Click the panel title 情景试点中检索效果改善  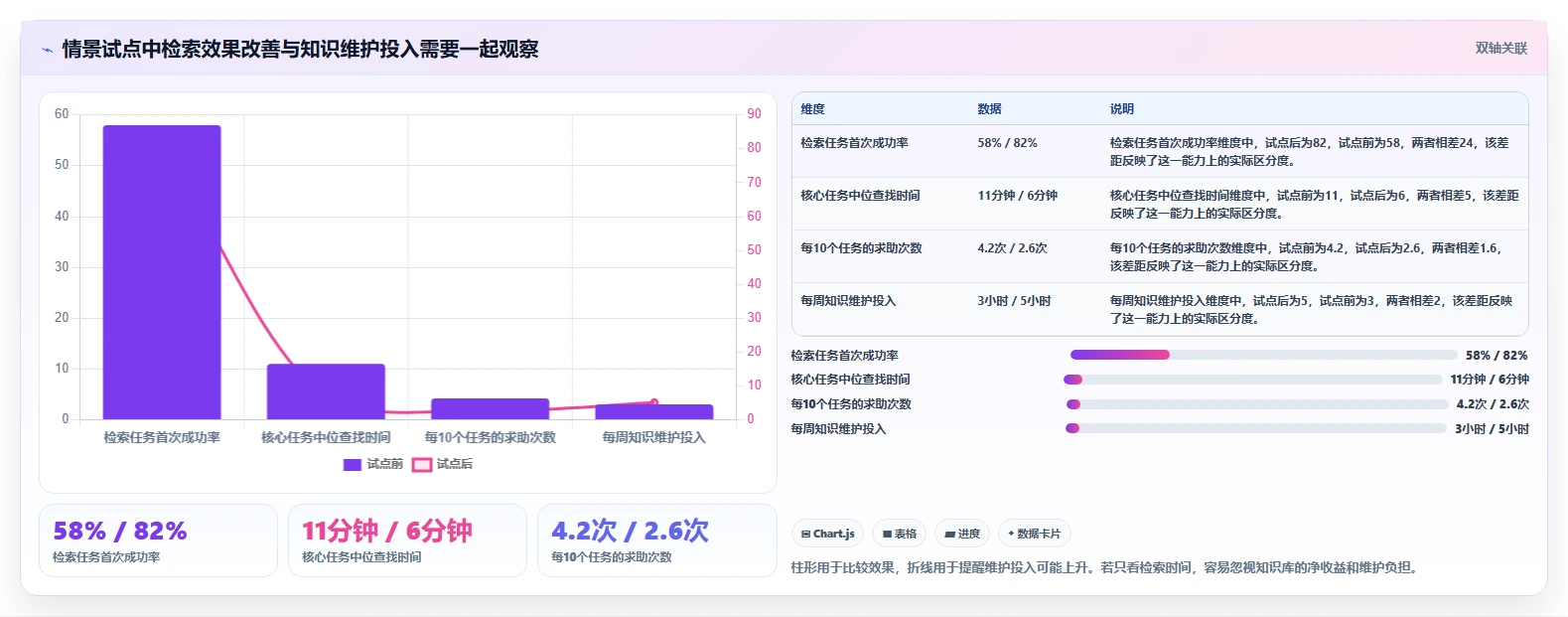pyautogui.click(x=300, y=49)
